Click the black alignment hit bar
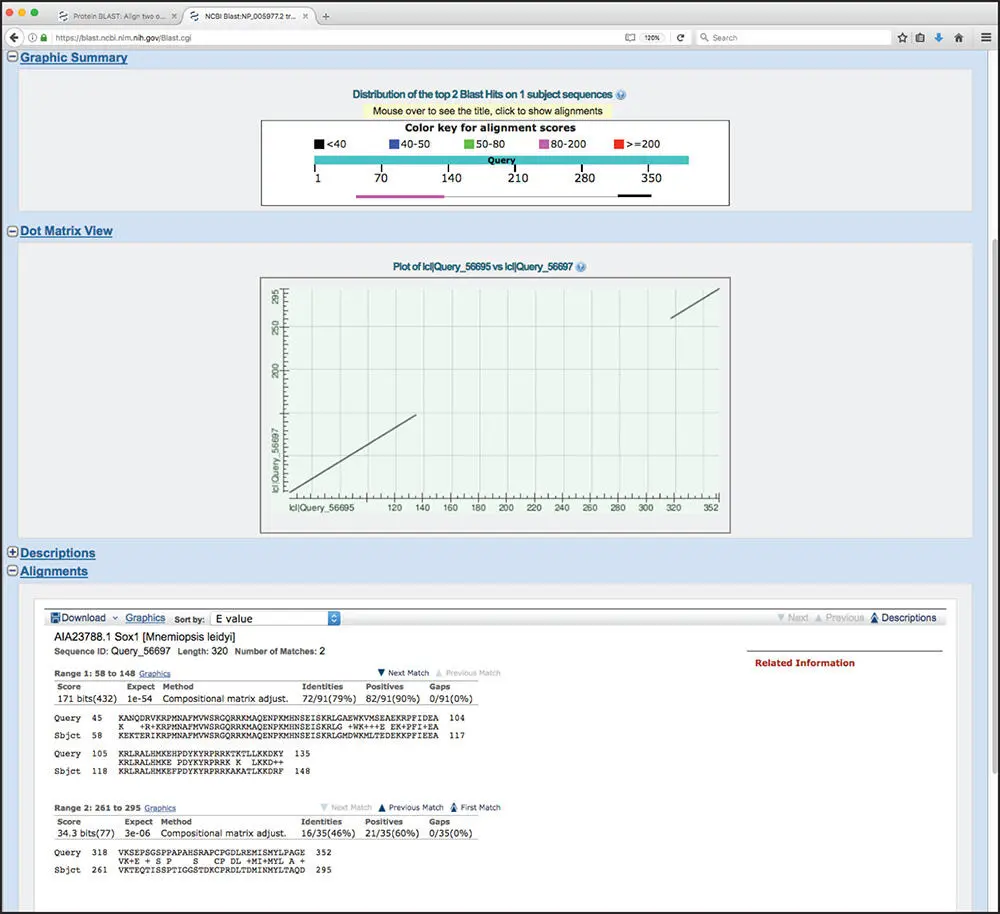Image resolution: width=1000 pixels, height=914 pixels. 635,196
